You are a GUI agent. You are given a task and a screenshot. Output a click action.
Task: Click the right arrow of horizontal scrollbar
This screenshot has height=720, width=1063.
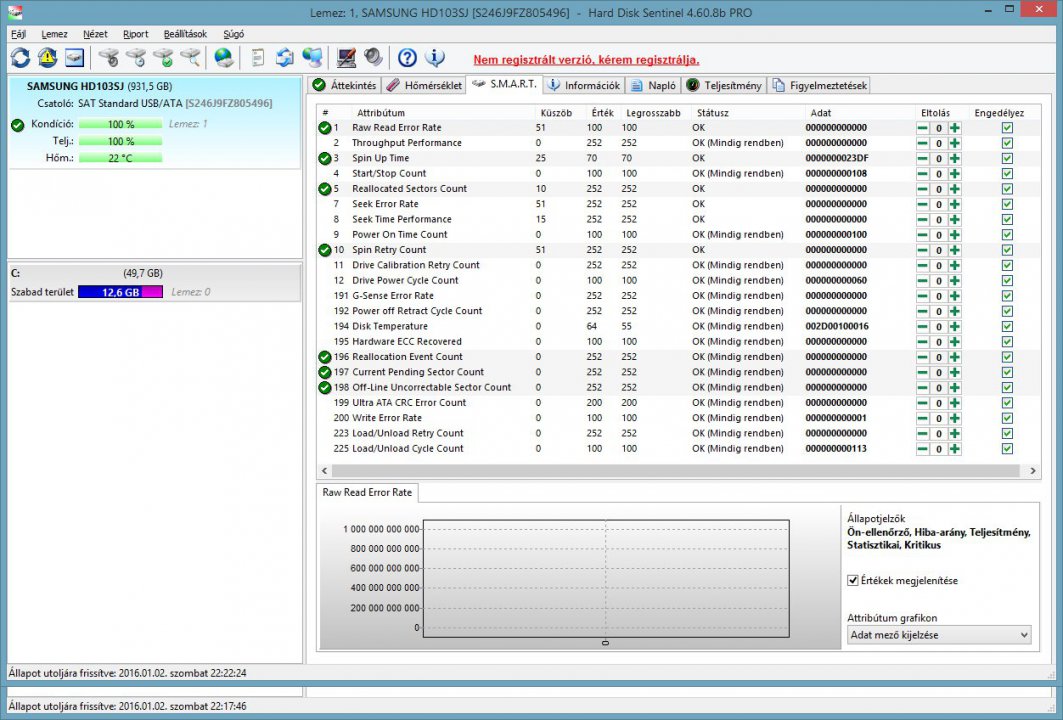click(1033, 470)
